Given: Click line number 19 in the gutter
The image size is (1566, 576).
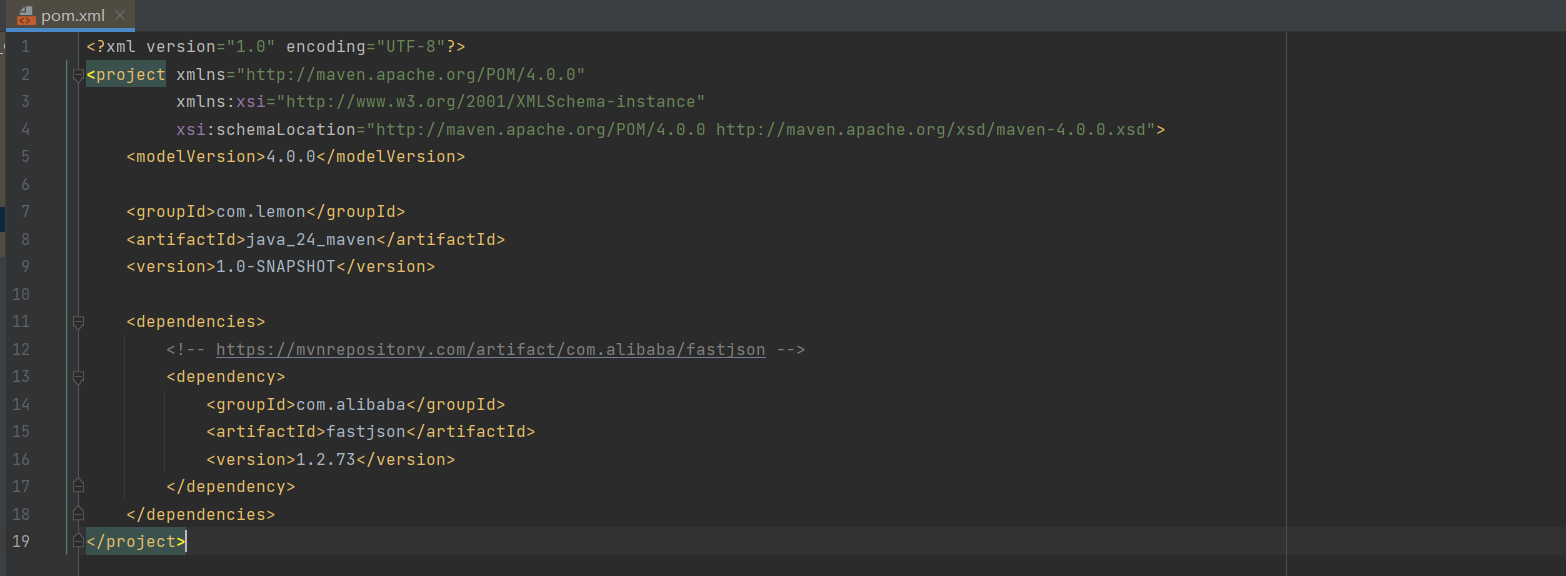Looking at the screenshot, I should tap(20, 542).
